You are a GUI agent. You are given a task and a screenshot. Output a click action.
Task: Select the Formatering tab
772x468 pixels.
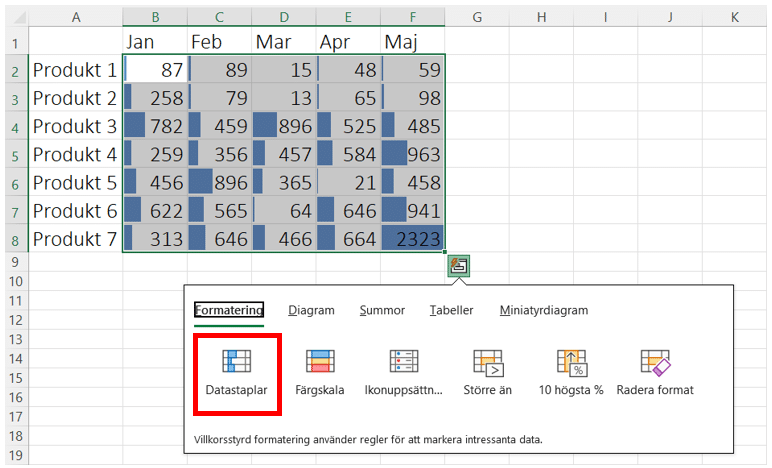tap(228, 310)
